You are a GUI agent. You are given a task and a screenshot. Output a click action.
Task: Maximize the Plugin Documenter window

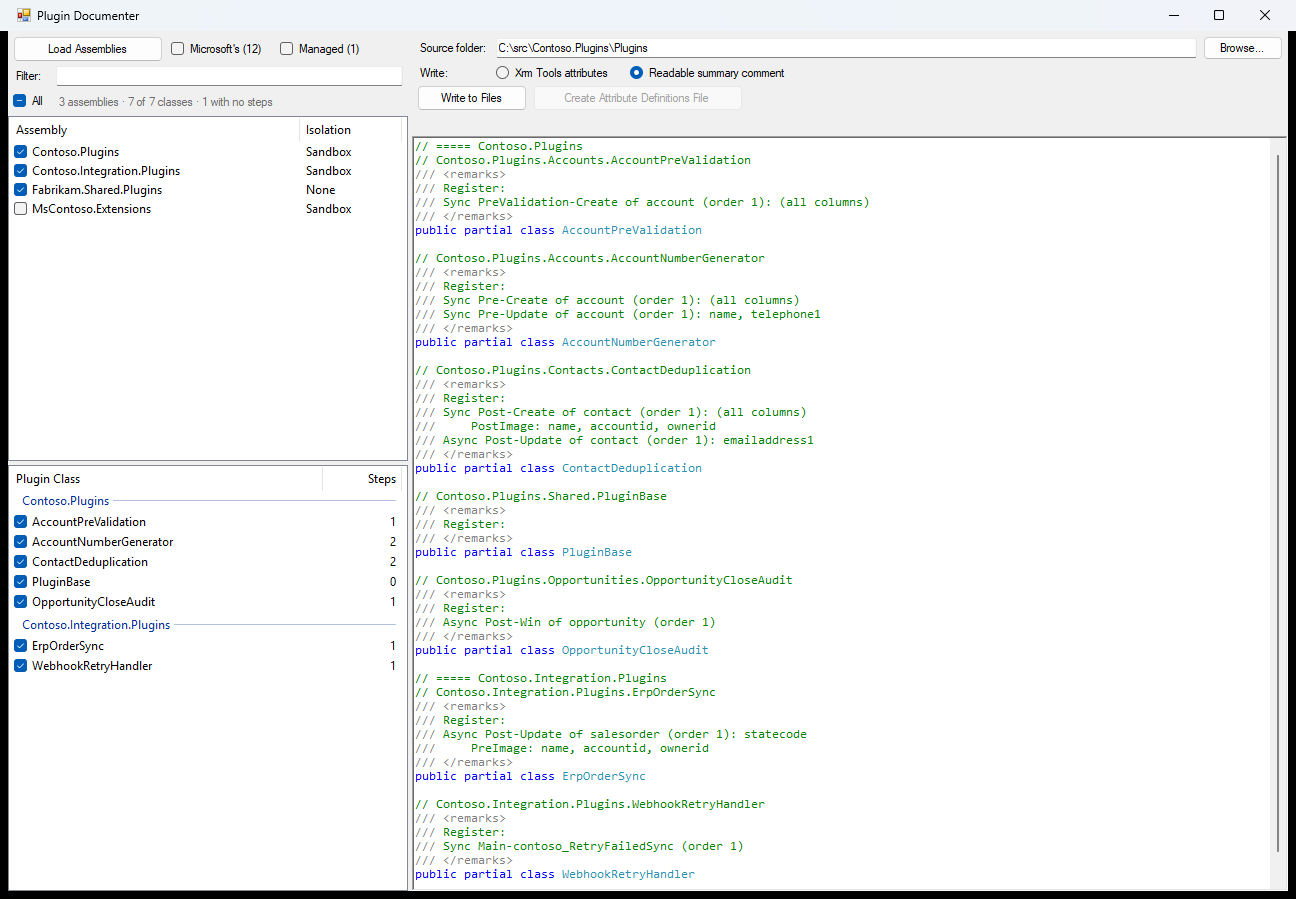tap(1219, 15)
